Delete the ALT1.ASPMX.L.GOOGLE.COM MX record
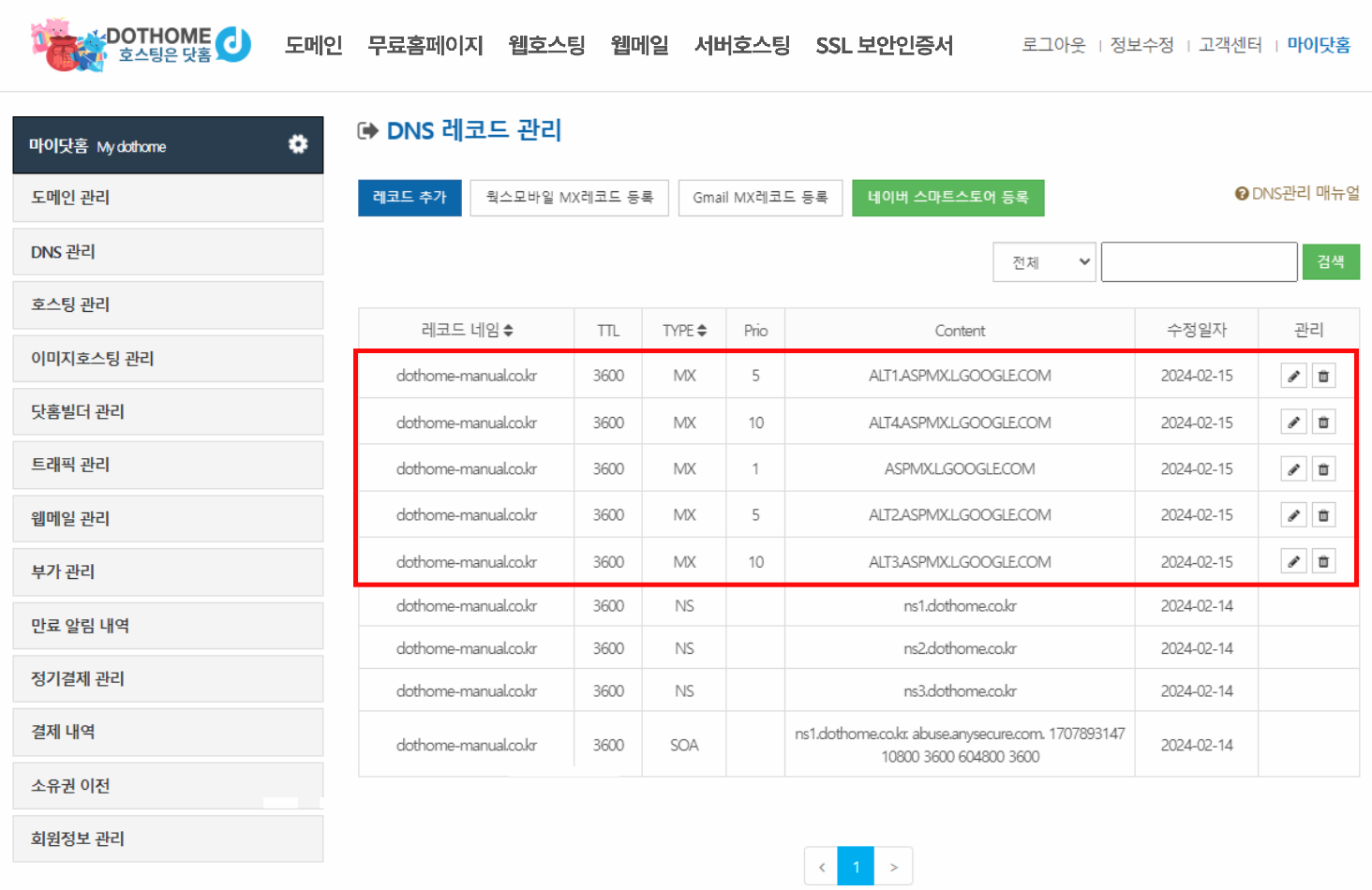Viewport: 1372px width, 890px height. [x=1323, y=377]
